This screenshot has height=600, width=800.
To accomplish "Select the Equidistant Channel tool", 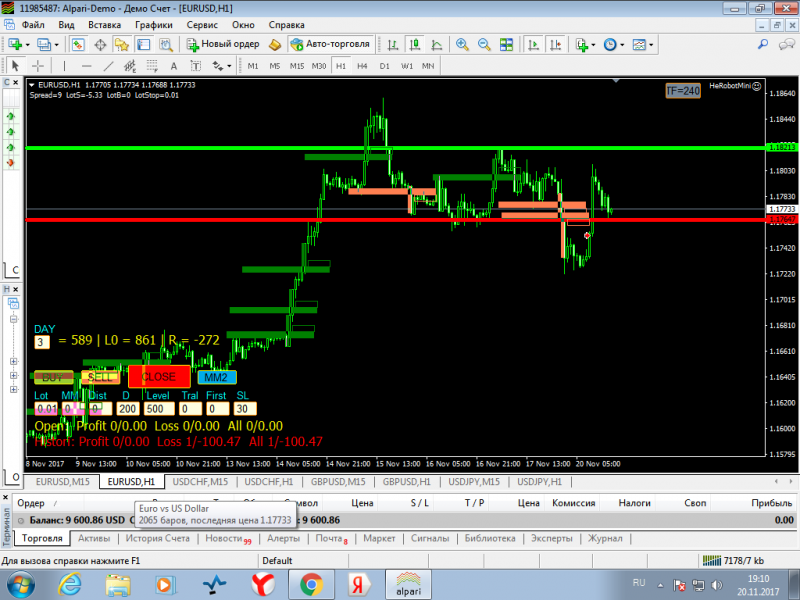I will click(x=130, y=66).
